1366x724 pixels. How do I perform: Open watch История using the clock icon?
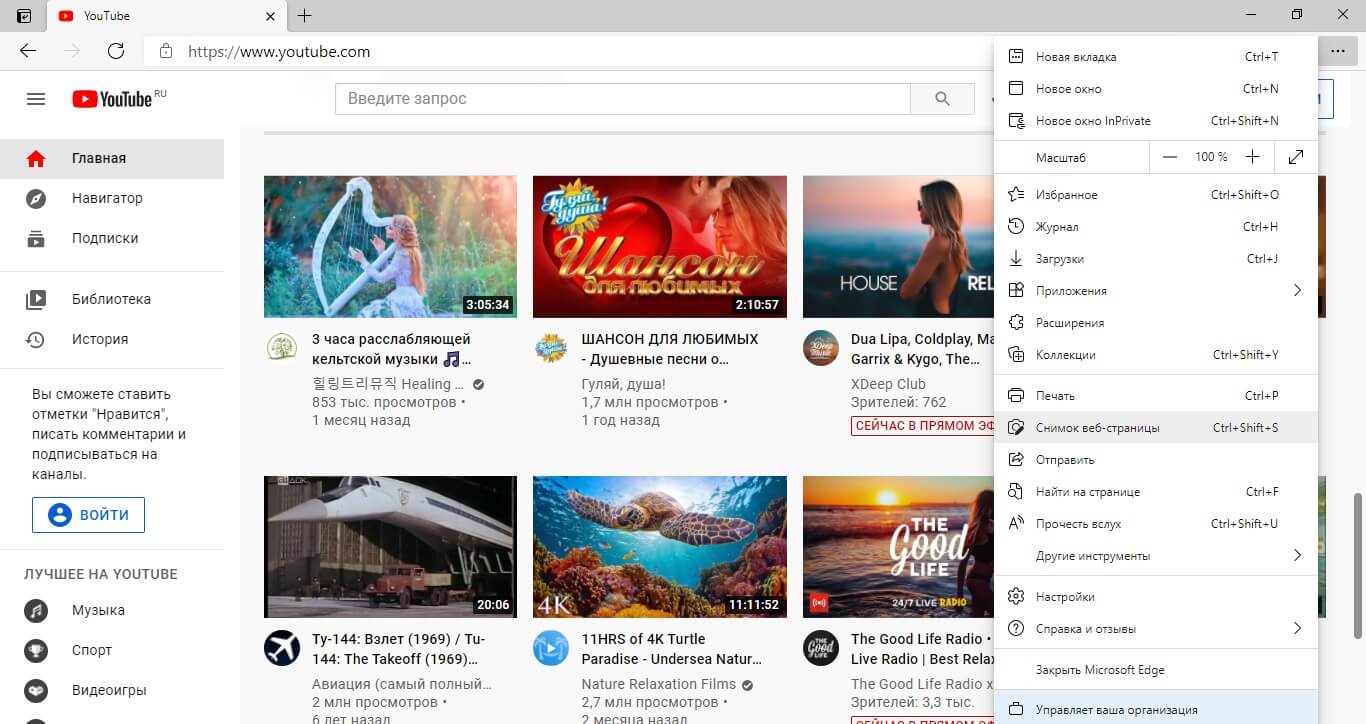click(x=35, y=339)
